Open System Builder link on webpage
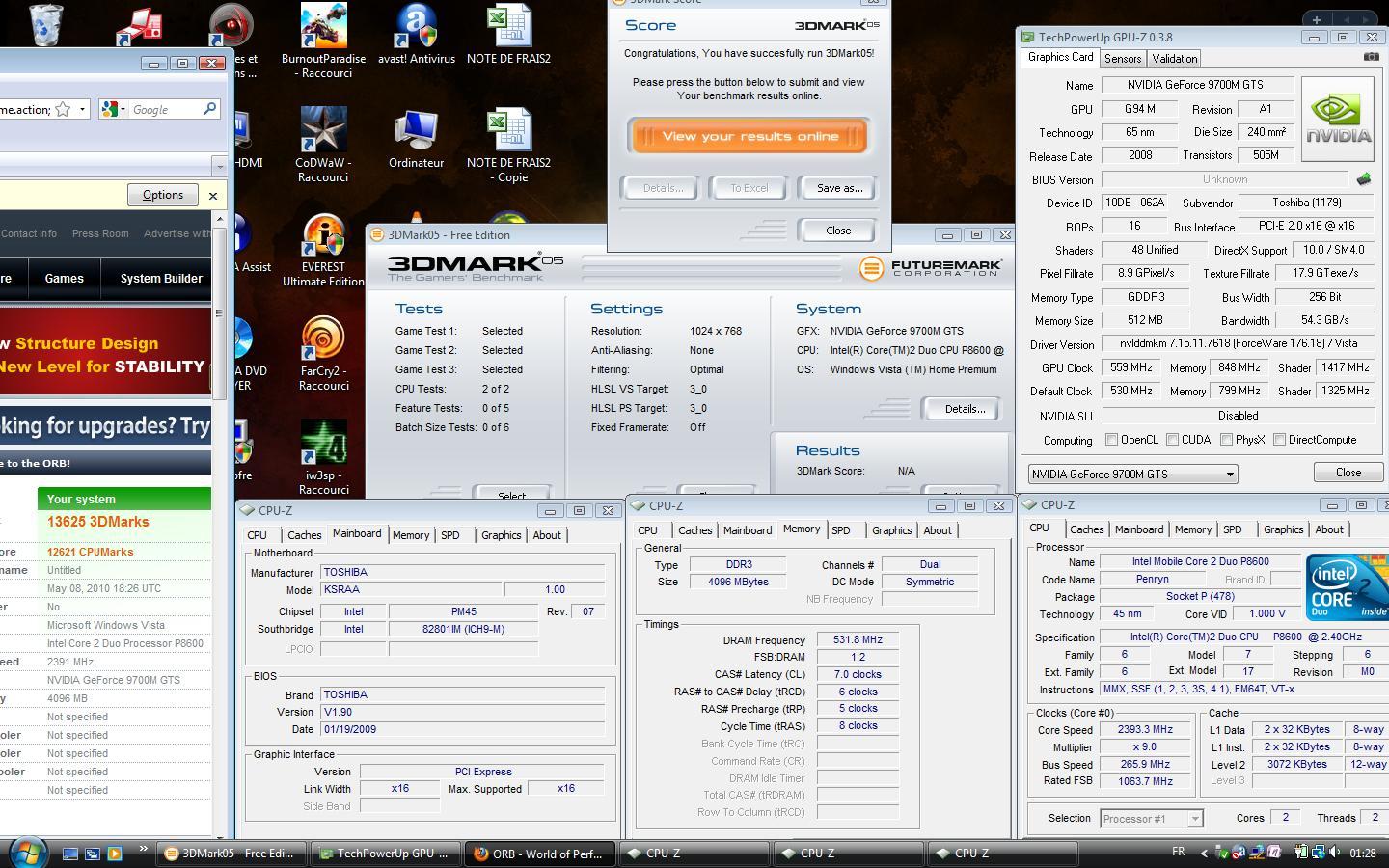1389x868 pixels. coord(161,279)
